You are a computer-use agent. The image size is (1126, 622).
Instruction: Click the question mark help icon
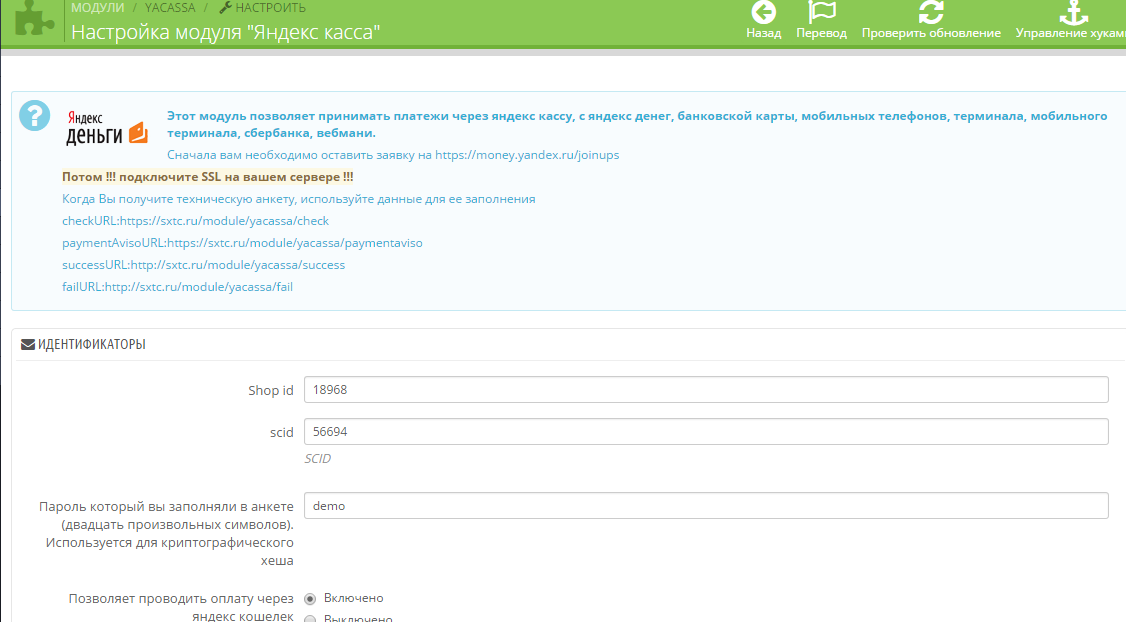pos(34,116)
